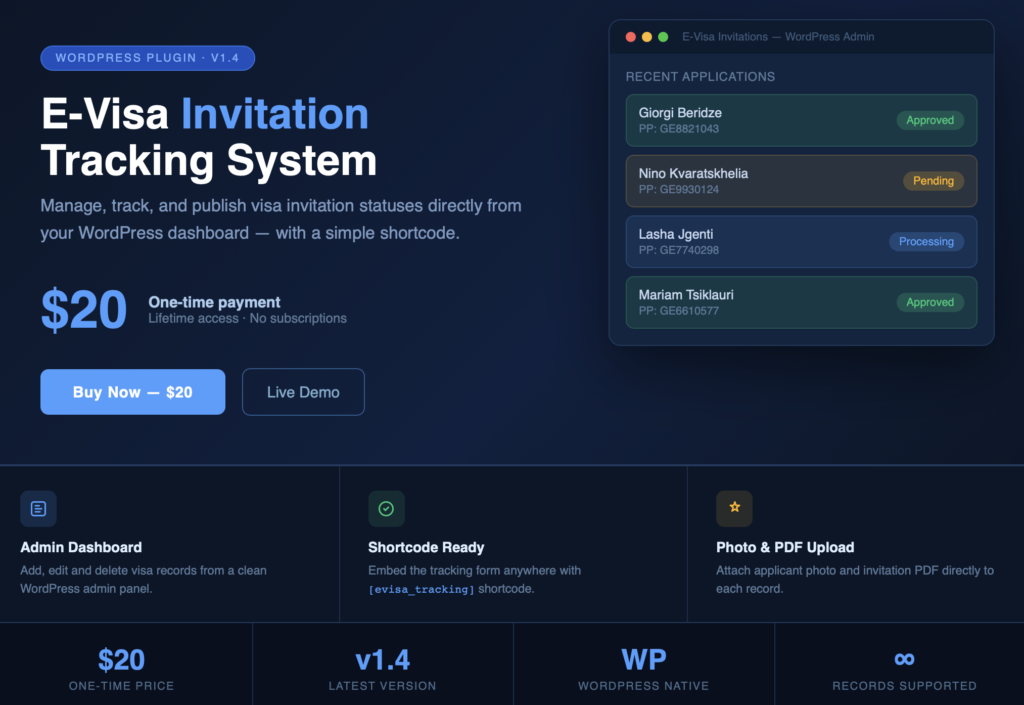Click the v1.4 latest version stat
The width and height of the screenshot is (1024, 705).
tap(382, 660)
